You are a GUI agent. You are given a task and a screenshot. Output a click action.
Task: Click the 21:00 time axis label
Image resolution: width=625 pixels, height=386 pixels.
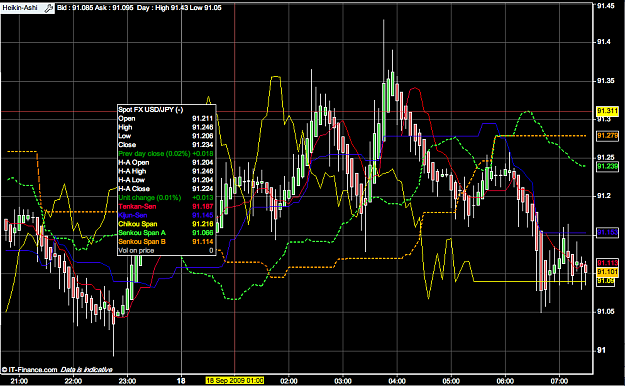pos(19,381)
